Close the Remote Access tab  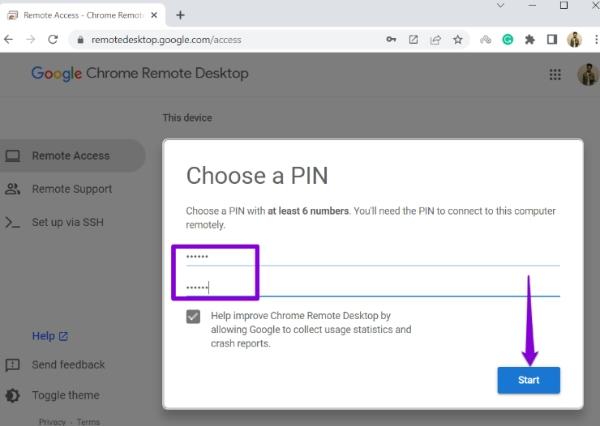[154, 15]
